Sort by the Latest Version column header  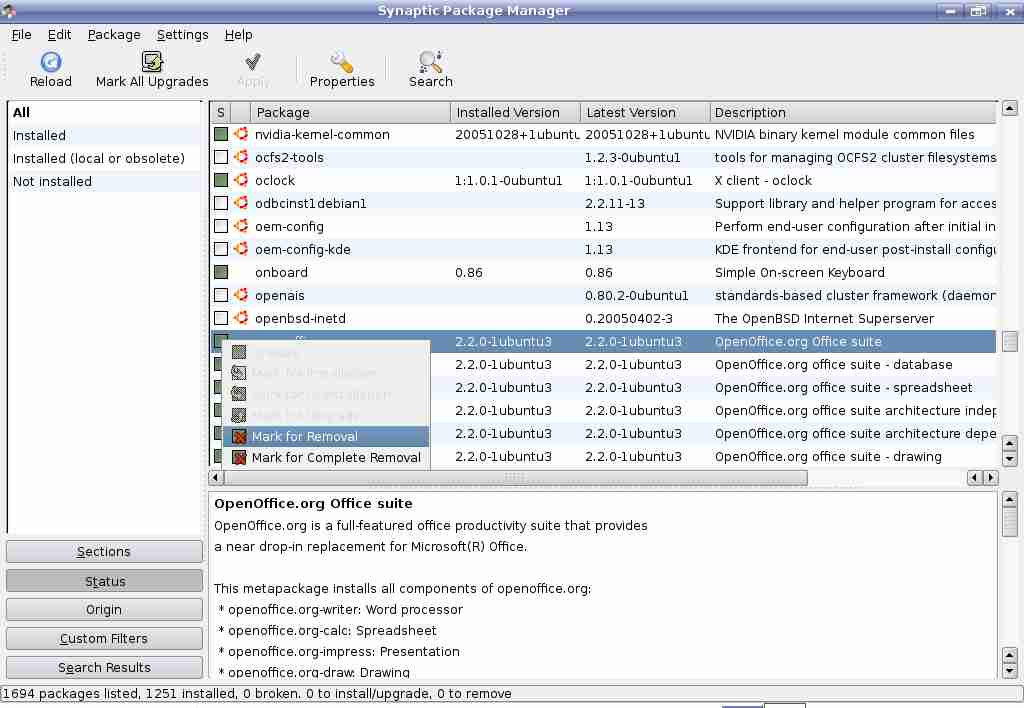[645, 112]
